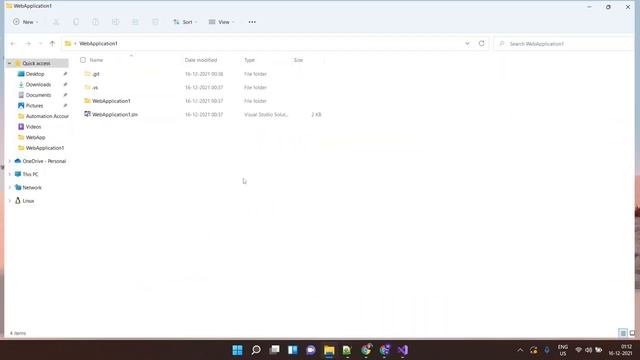The height and width of the screenshot is (360, 640).
Task: Sort by Date modified column header
Action: click(201, 60)
